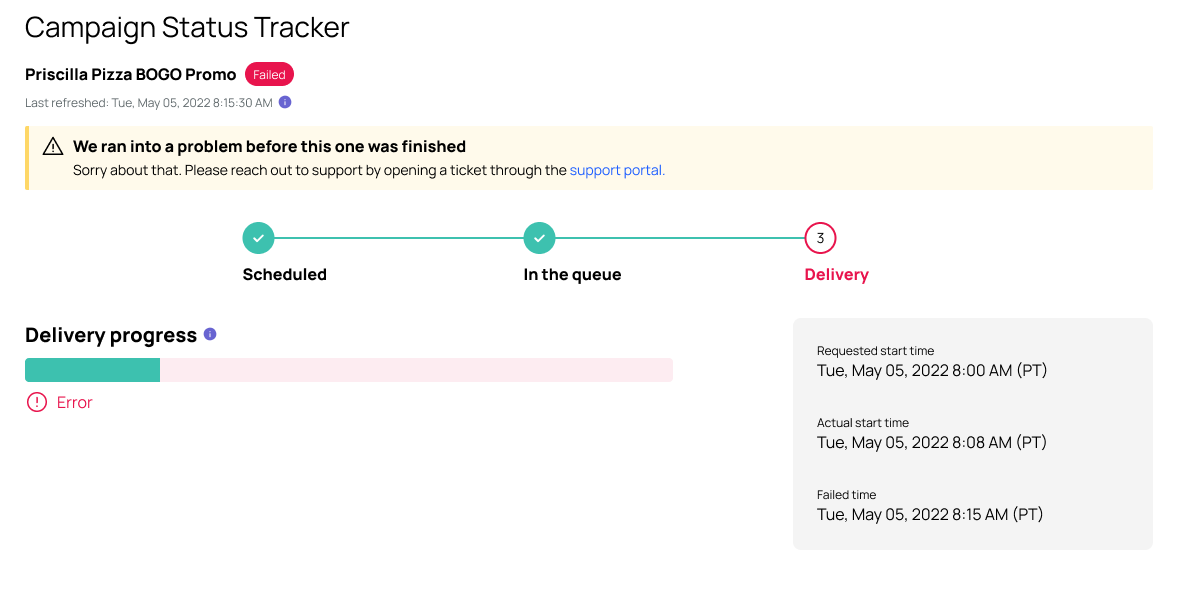Screen dimensions: 1178x595
Task: Click the warning triangle icon in the banner
Action: (53, 146)
